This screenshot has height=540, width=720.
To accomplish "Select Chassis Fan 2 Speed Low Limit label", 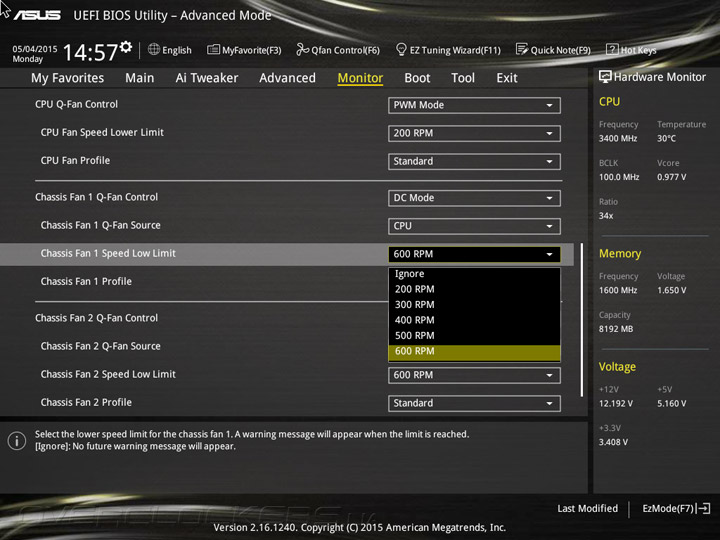I will (x=108, y=374).
